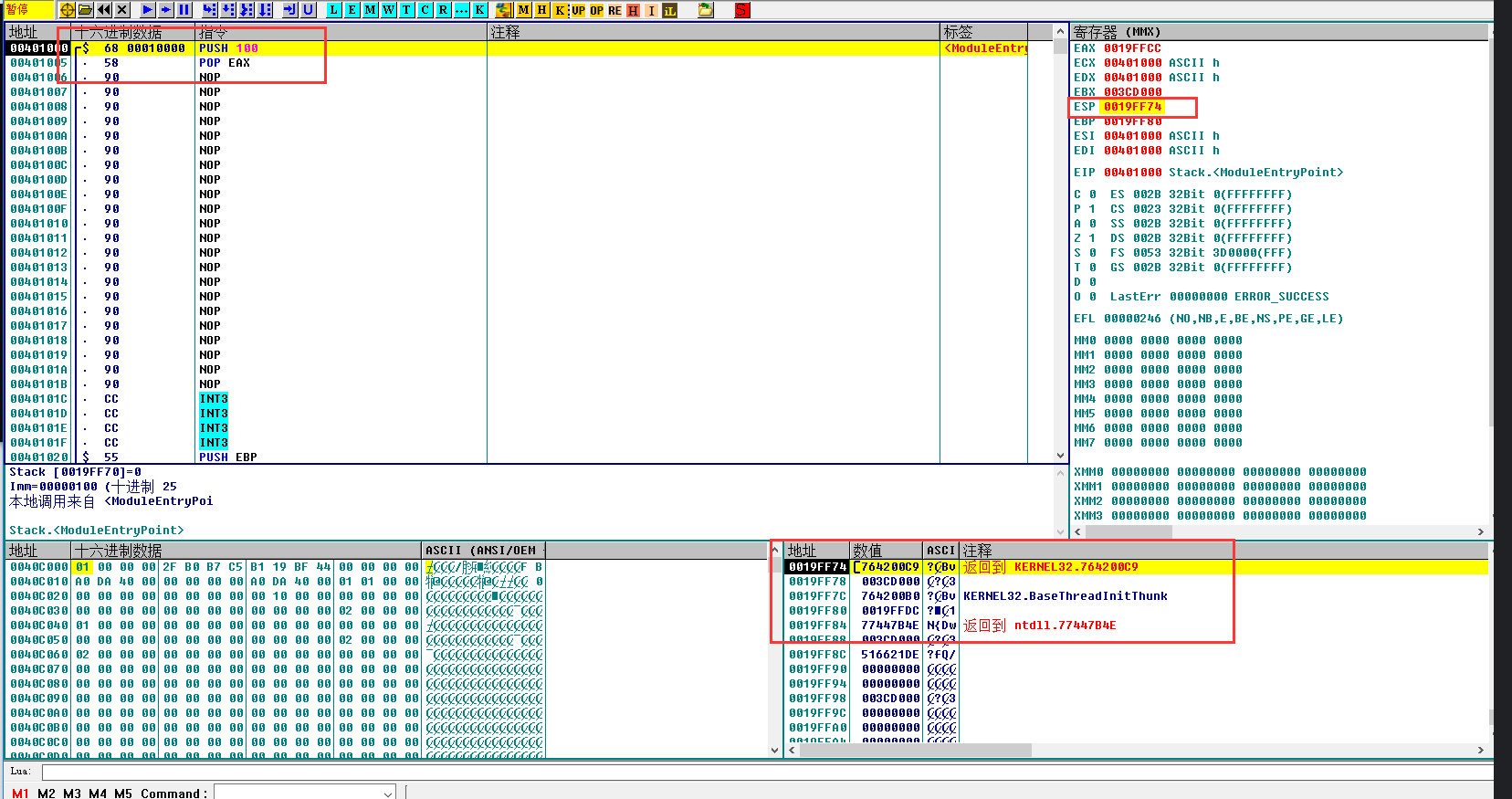Open the Call stack window (K)
Image resolution: width=1512 pixels, height=799 pixels.
click(479, 10)
